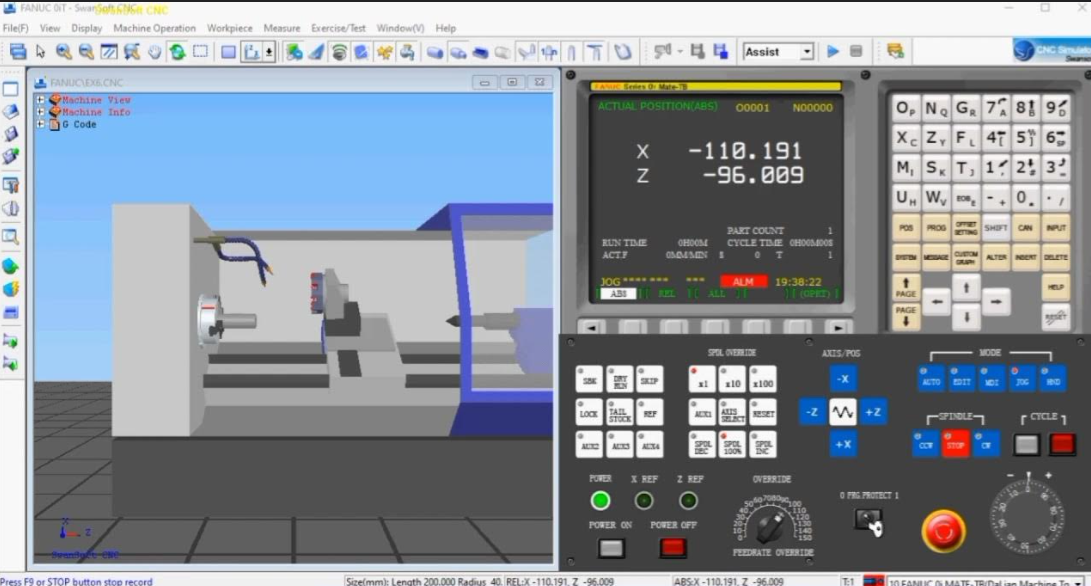The width and height of the screenshot is (1091, 586).
Task: Choose the dashed rectangle selection toolbar icon
Action: point(200,52)
